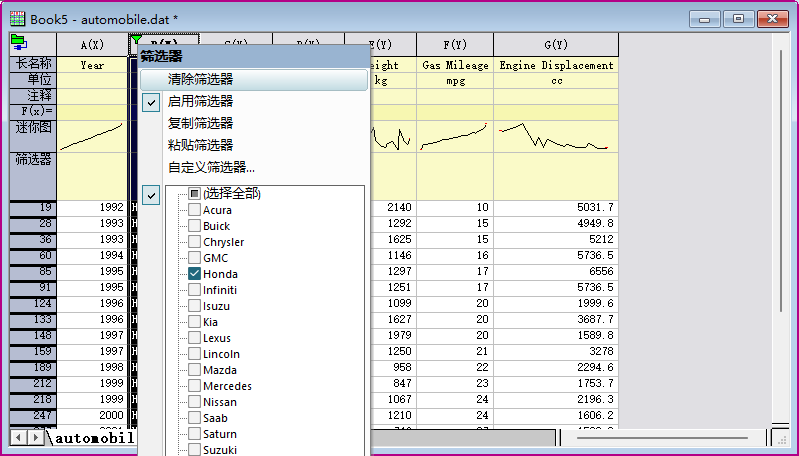Image resolution: width=799 pixels, height=456 pixels.
Task: Click the workbook organizer icon in top-left corner
Action: point(18,41)
